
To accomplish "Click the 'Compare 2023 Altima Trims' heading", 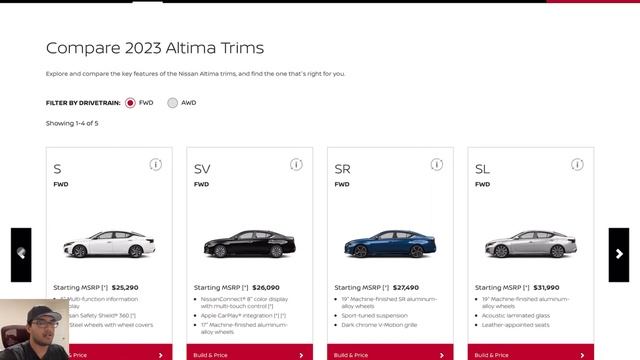I will pyautogui.click(x=155, y=48).
